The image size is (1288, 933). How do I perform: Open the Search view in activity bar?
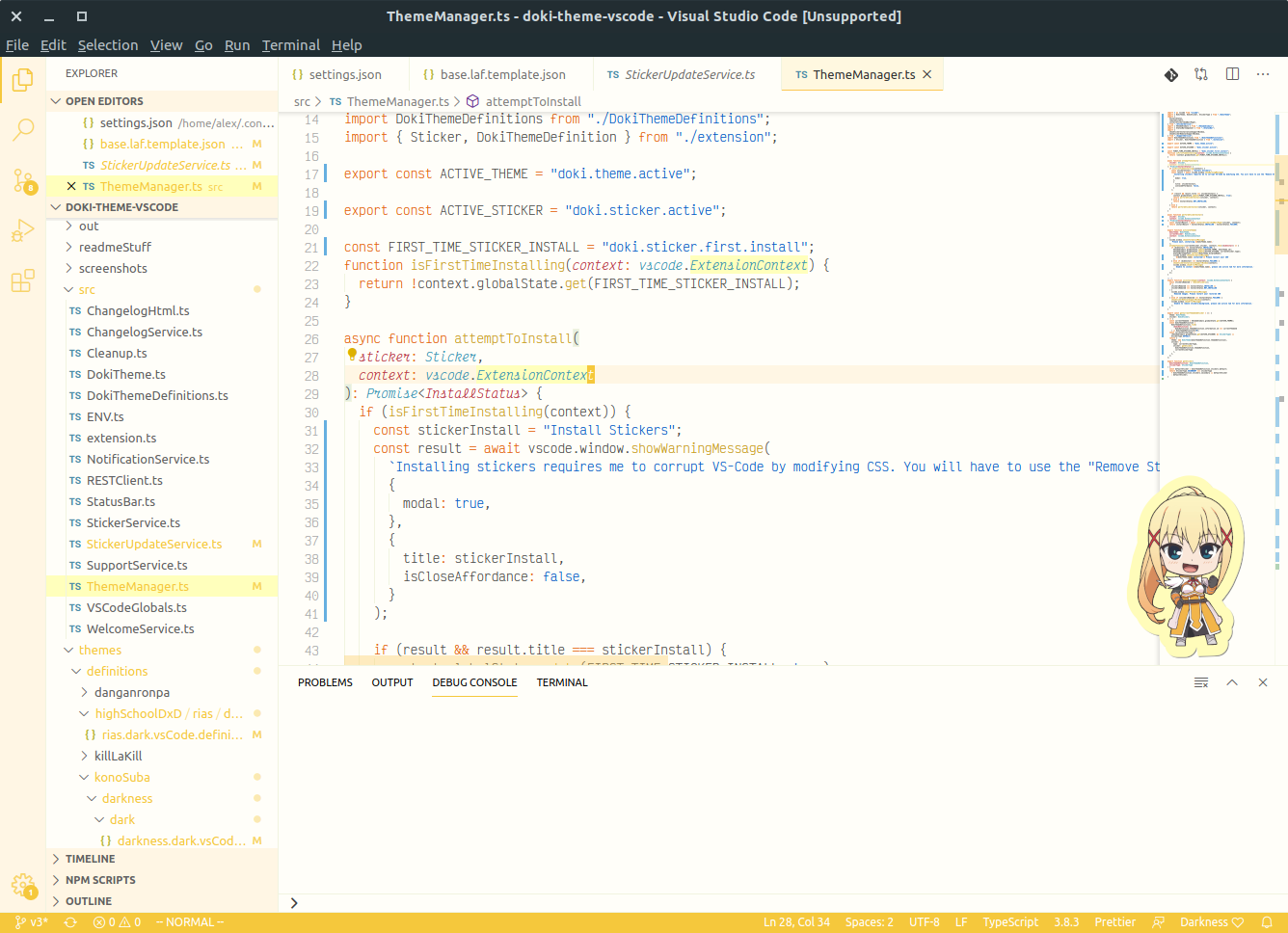[23, 129]
